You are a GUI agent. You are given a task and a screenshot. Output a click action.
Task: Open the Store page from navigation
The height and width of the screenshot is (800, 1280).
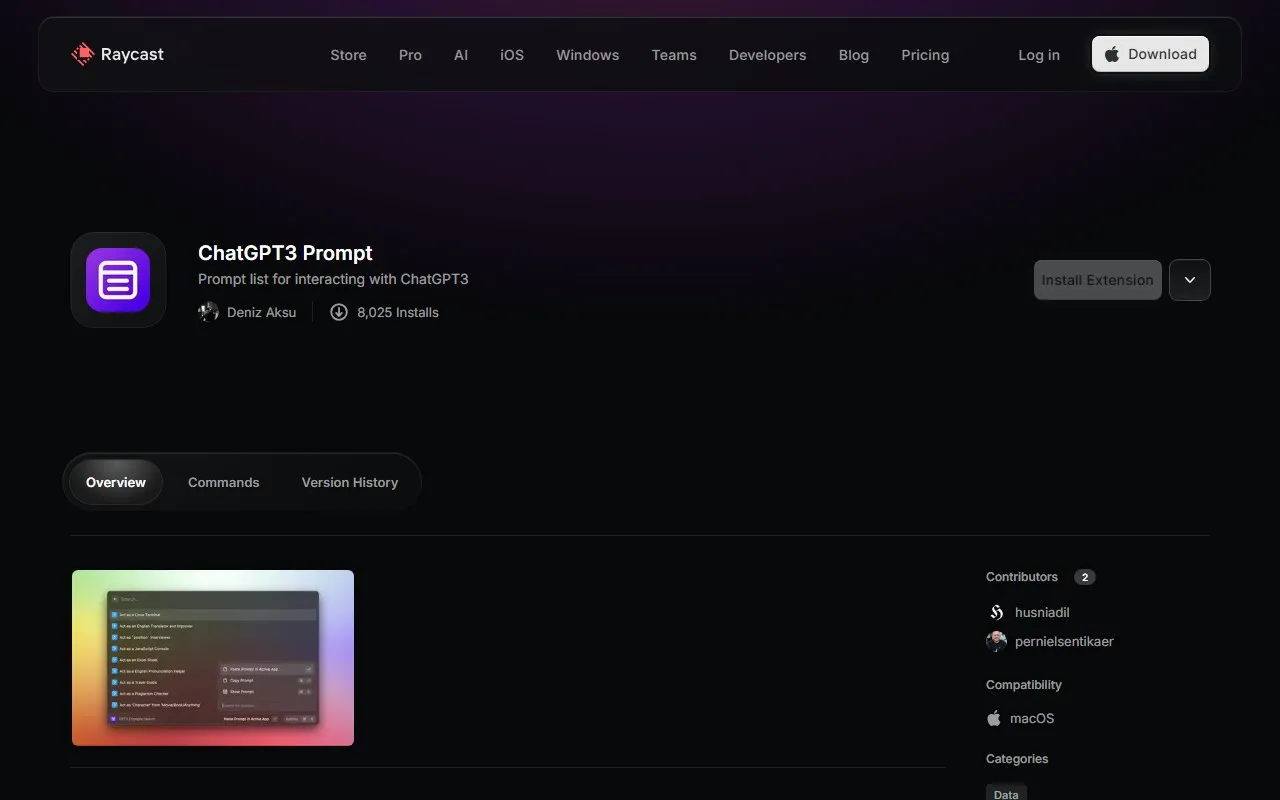348,55
